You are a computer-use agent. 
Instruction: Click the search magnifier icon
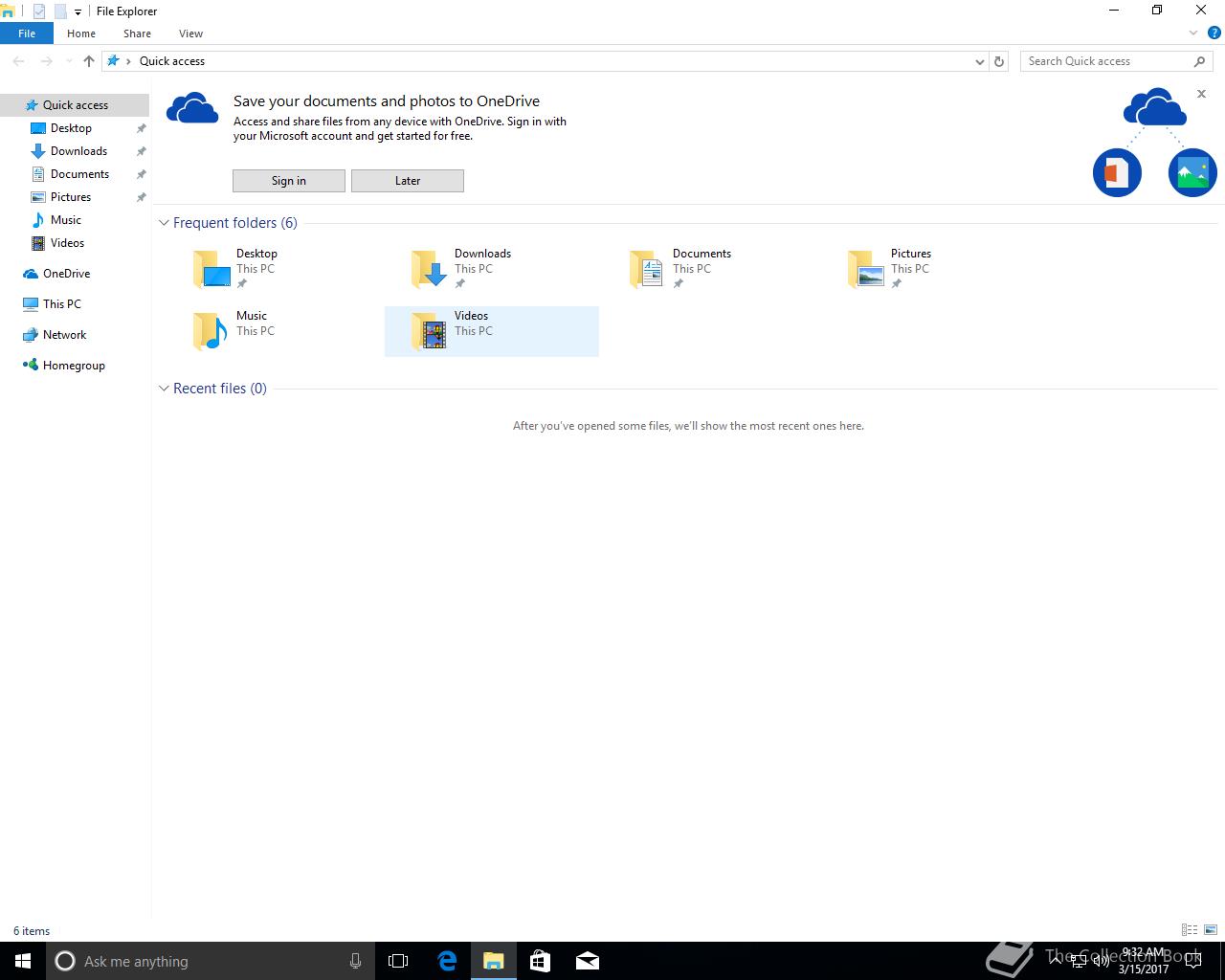click(1199, 61)
